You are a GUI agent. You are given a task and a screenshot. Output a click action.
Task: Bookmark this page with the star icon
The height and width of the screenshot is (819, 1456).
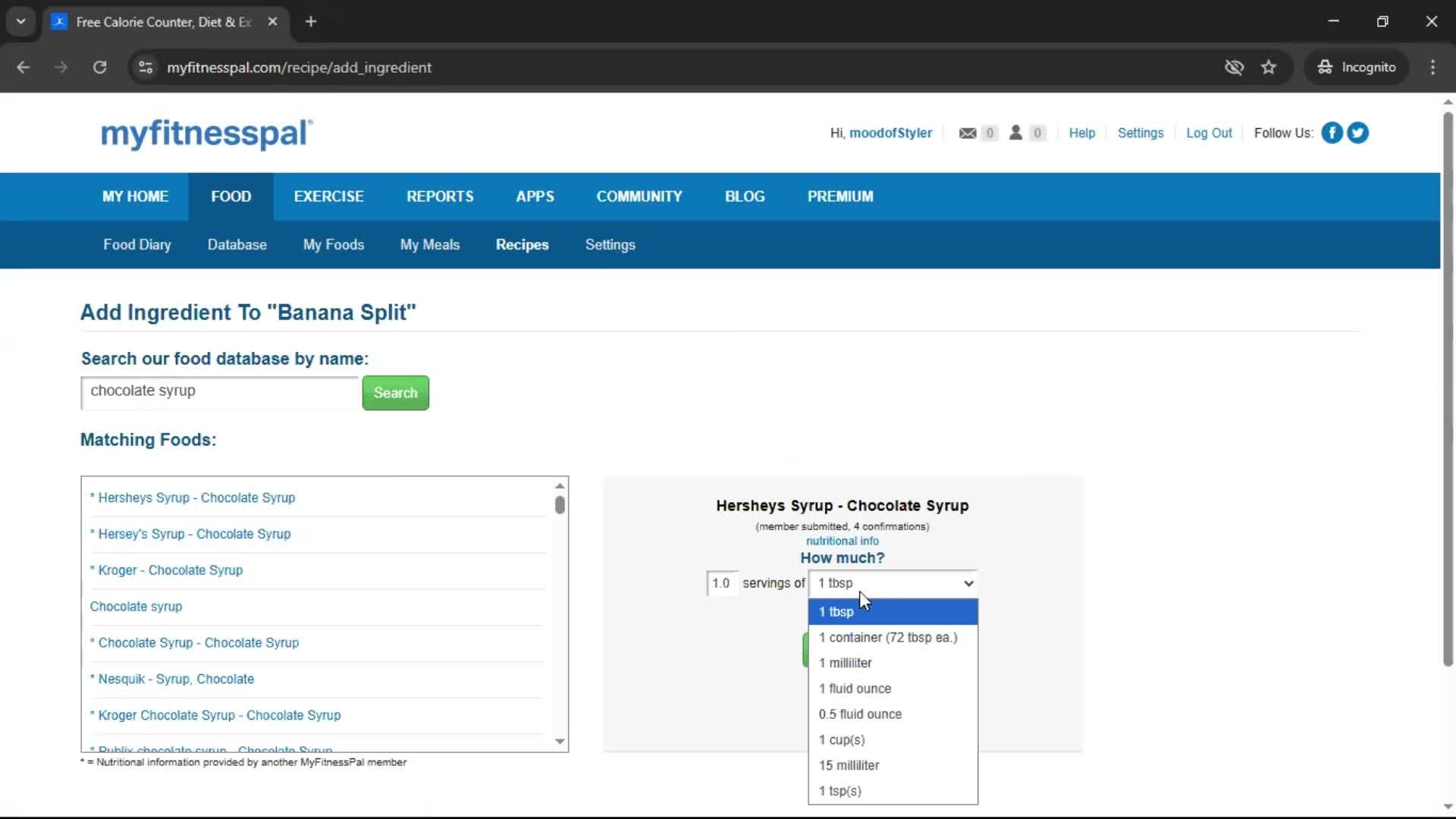pos(1269,67)
